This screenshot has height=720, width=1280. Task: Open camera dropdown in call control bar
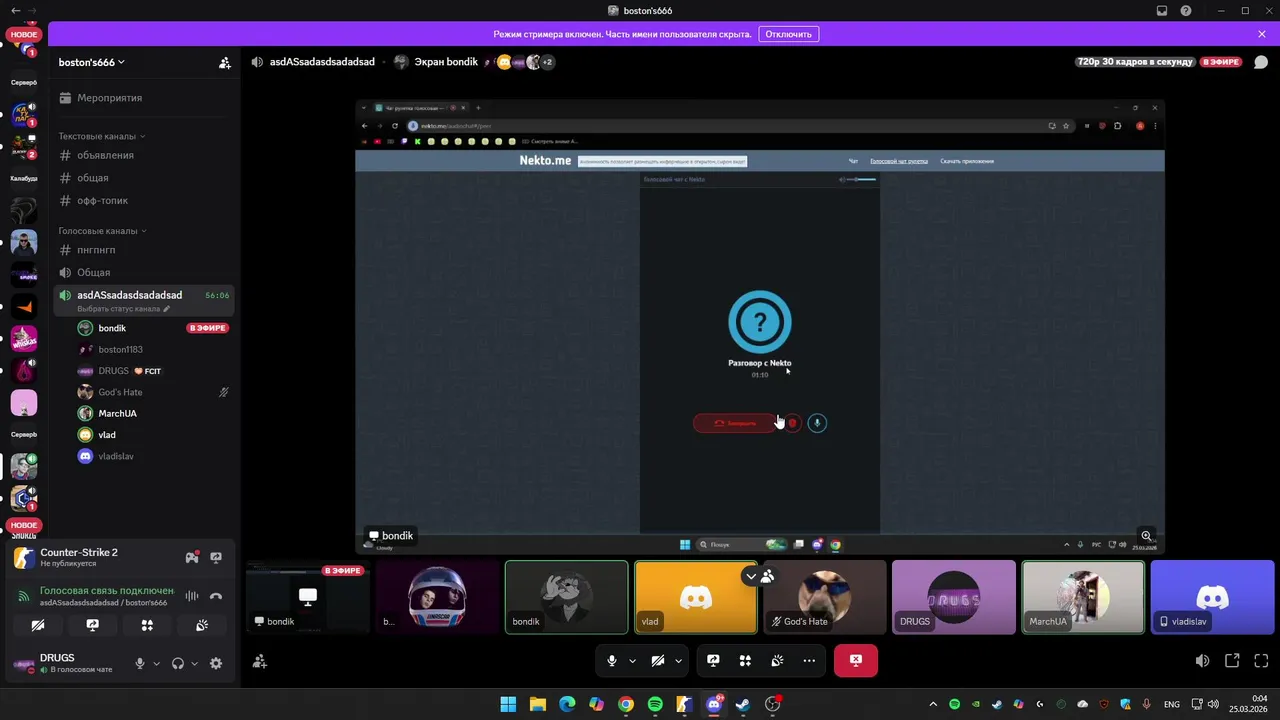[678, 661]
